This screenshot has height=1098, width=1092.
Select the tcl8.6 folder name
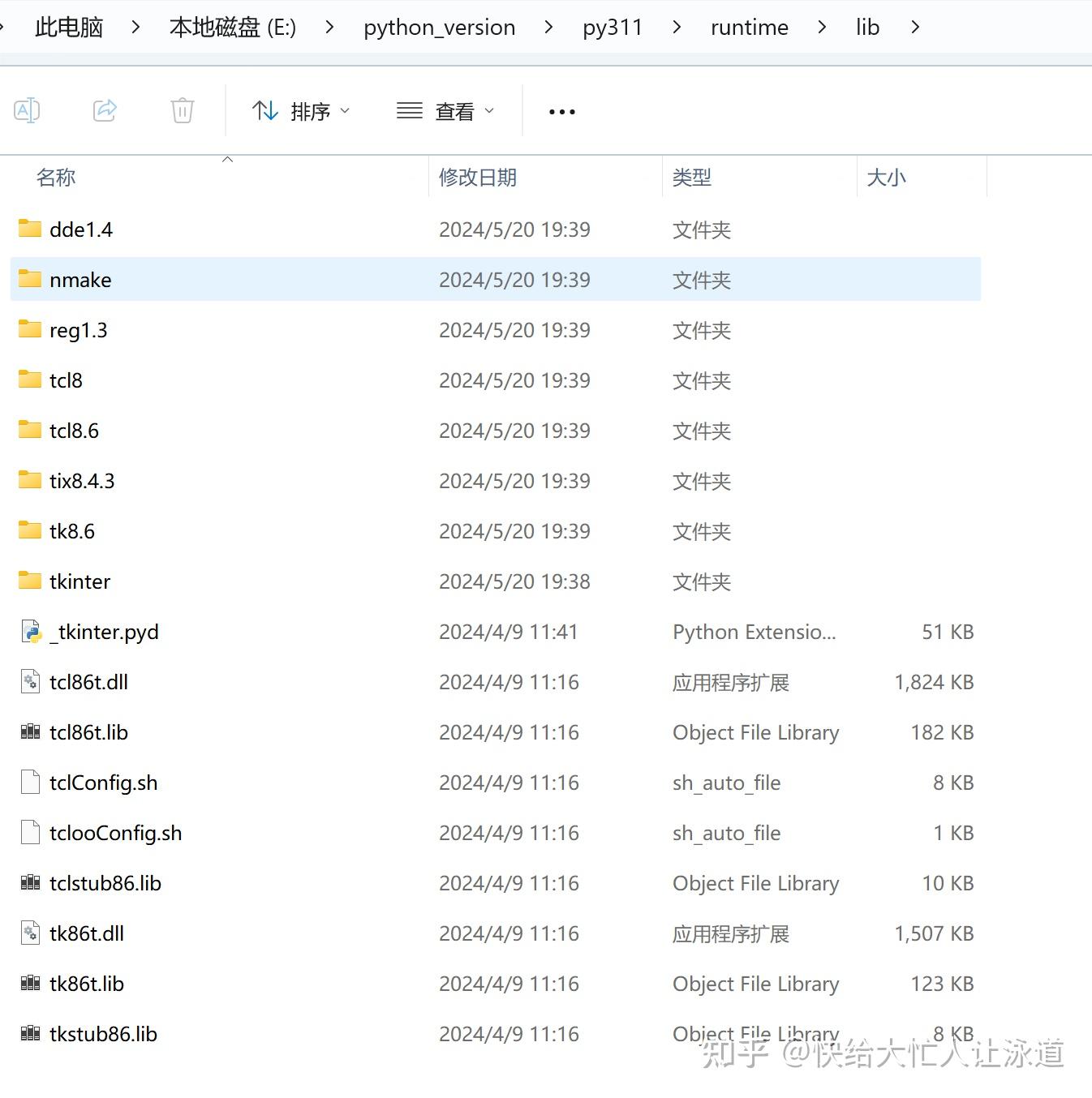pyautogui.click(x=74, y=431)
